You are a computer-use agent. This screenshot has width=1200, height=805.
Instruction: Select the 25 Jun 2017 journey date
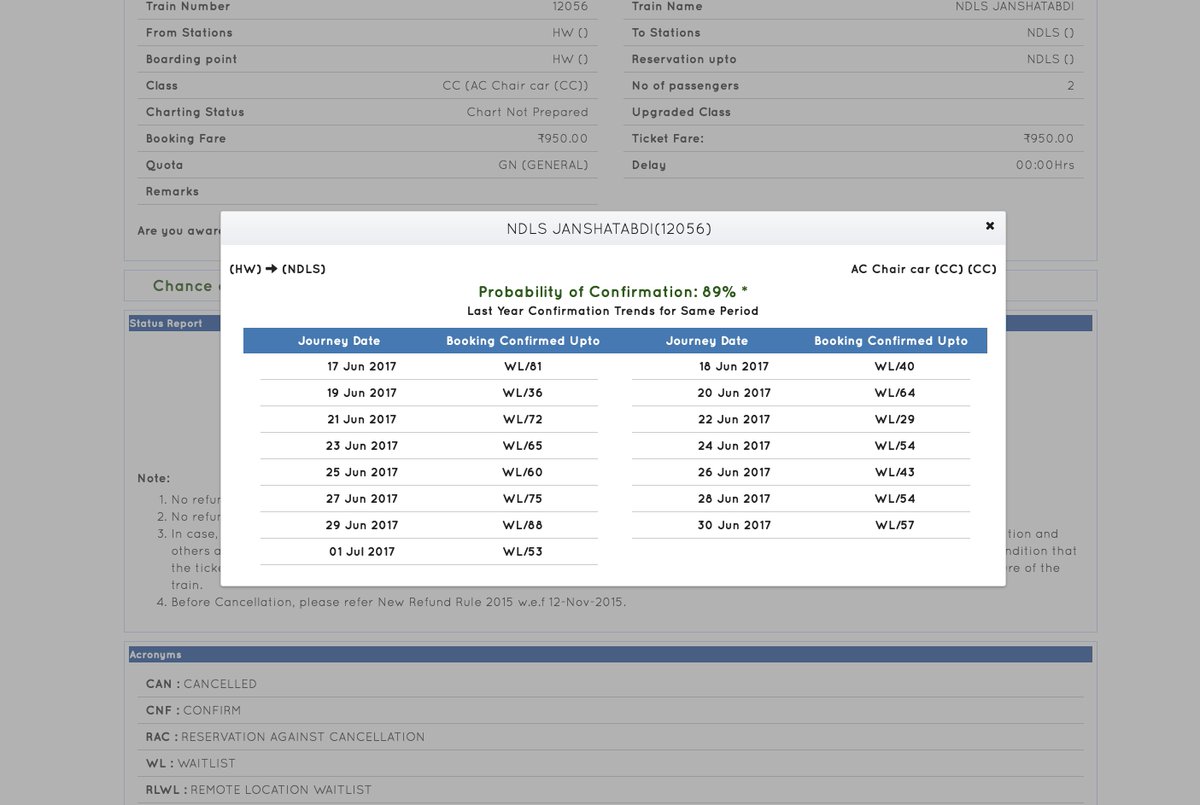[362, 472]
